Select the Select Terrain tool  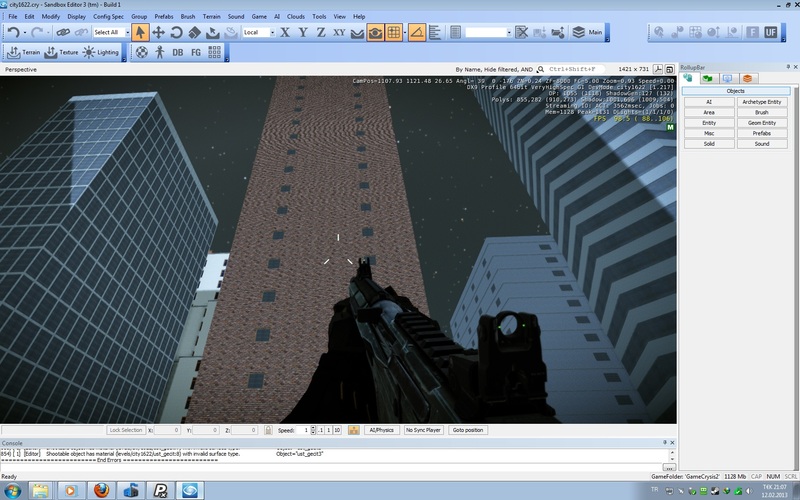click(x=213, y=33)
